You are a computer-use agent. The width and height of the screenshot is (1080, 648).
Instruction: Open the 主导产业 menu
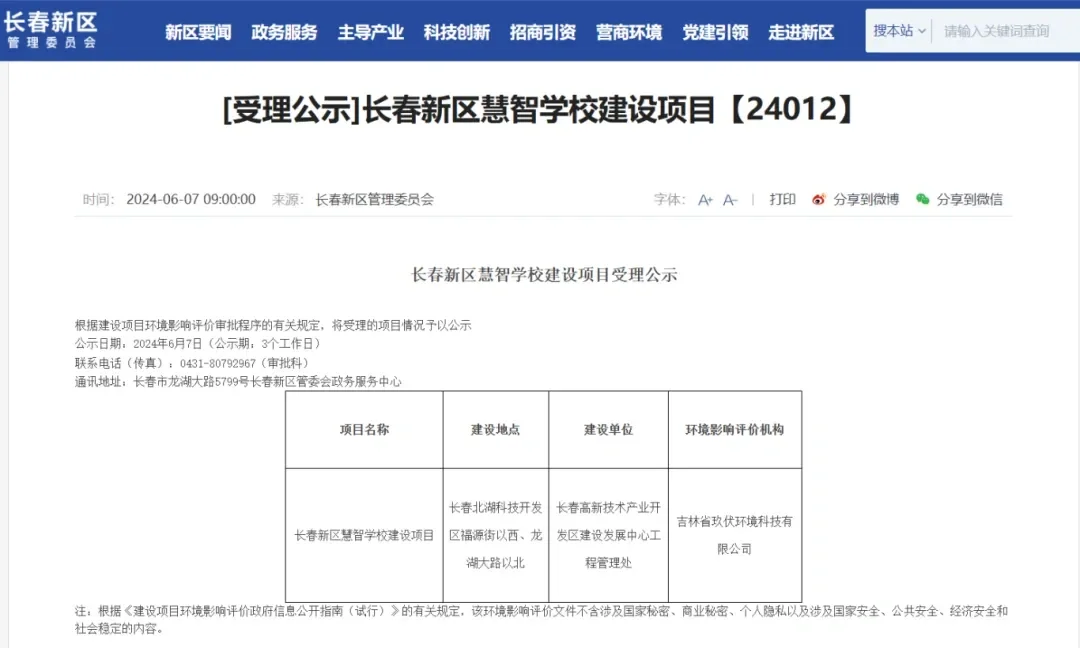(371, 32)
